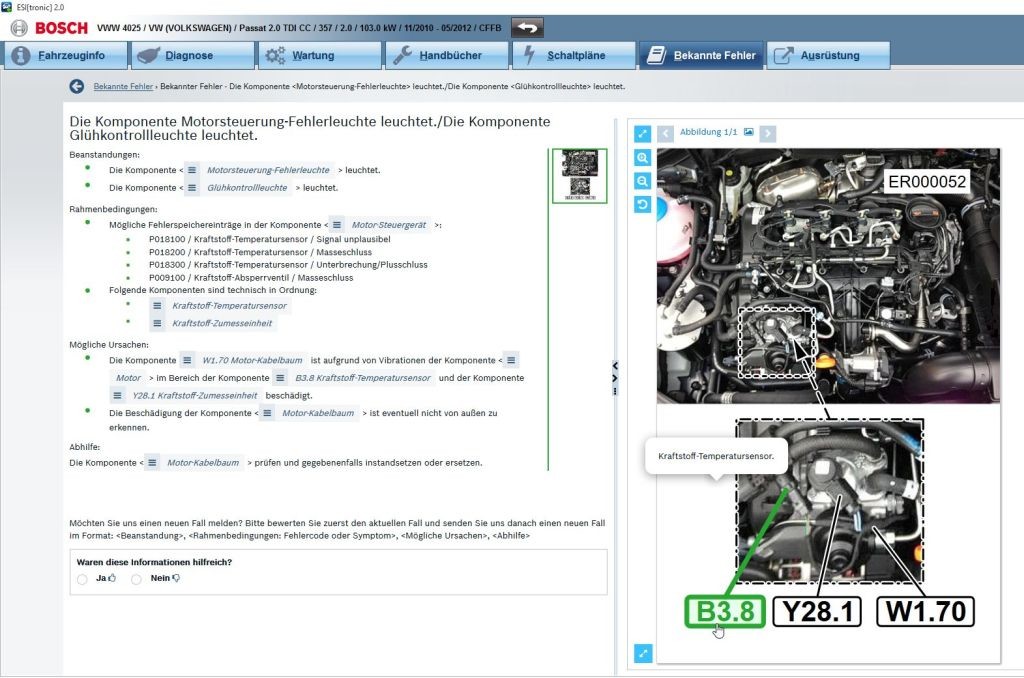Click the W1.70 label in the image
The height and width of the screenshot is (678, 1024).
925,612
